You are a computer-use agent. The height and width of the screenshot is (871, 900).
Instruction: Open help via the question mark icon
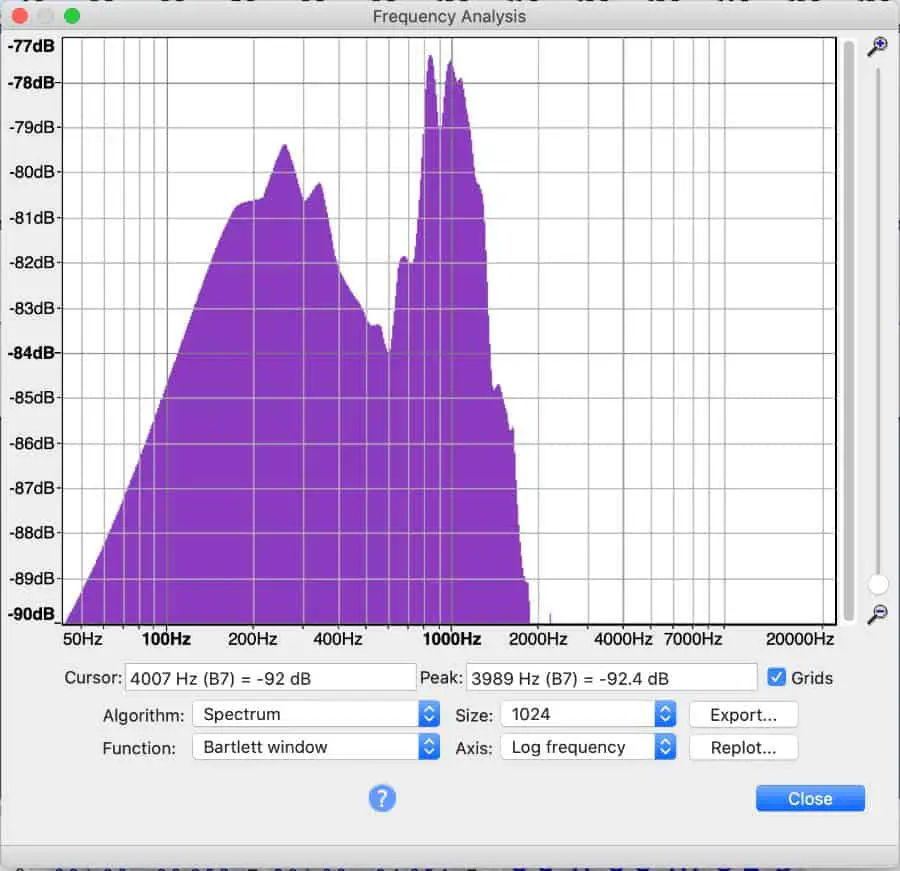tap(382, 798)
